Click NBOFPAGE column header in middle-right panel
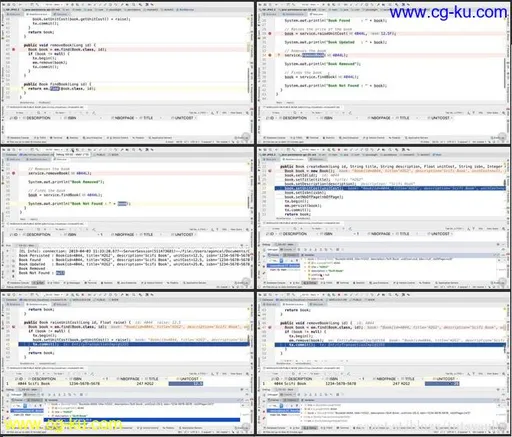The image size is (512, 437). point(380,234)
